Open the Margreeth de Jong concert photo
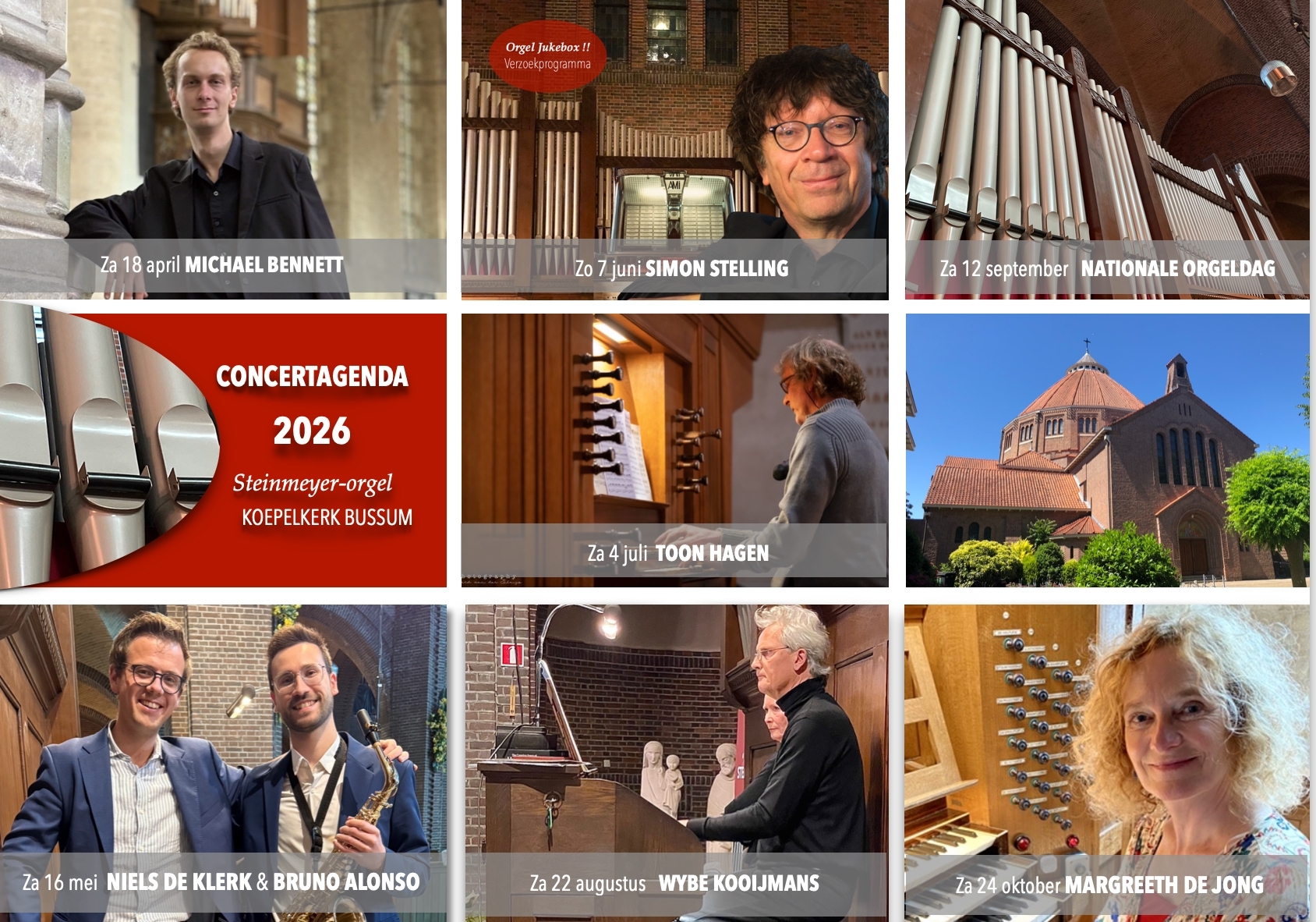The image size is (1316, 922). [1107, 763]
